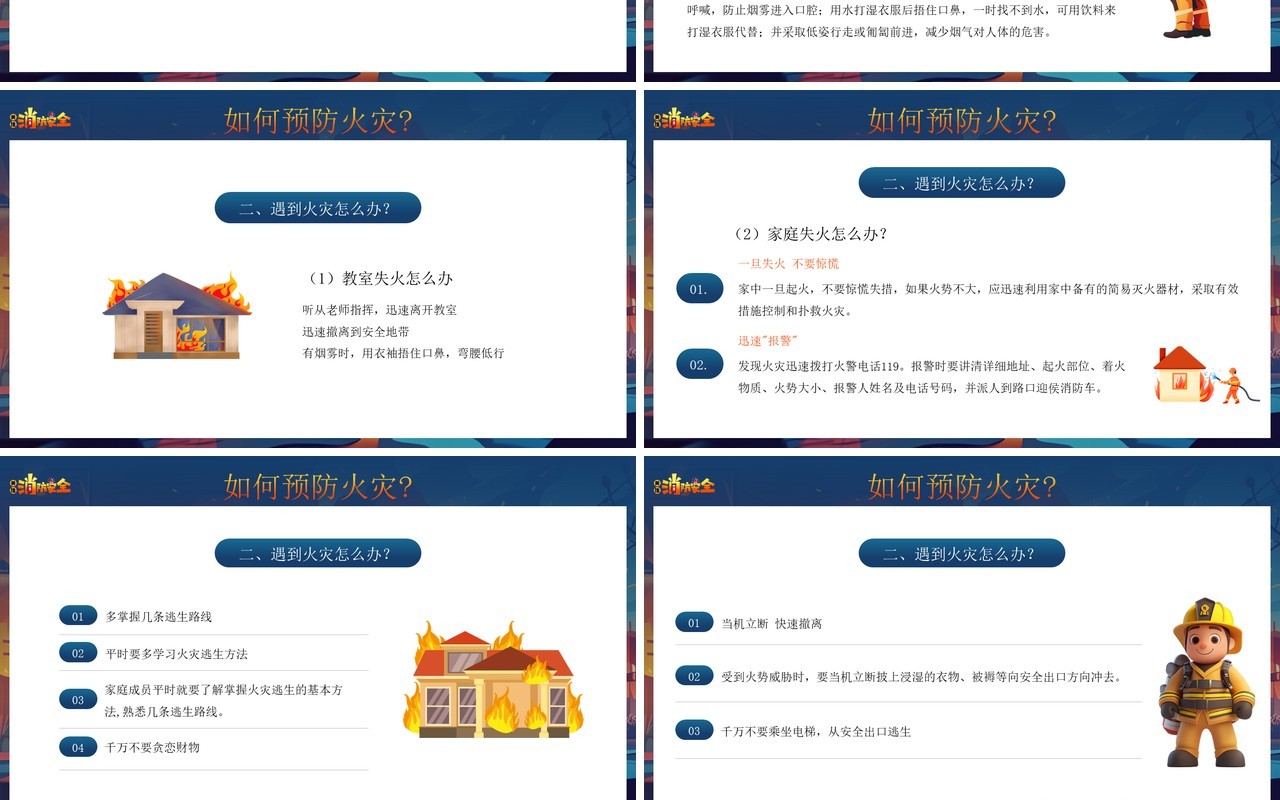Click the orange text 一旦失火 不要惊慌
Viewport: 1280px width, 800px height.
pyautogui.click(x=788, y=263)
